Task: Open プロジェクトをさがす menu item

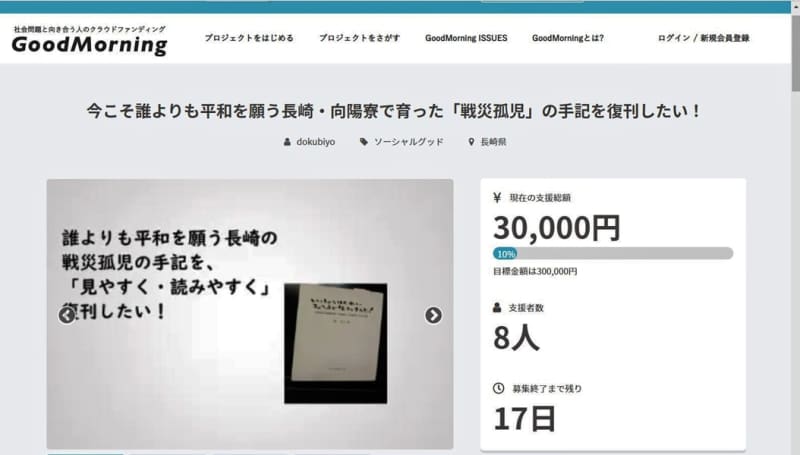Action: tap(360, 38)
